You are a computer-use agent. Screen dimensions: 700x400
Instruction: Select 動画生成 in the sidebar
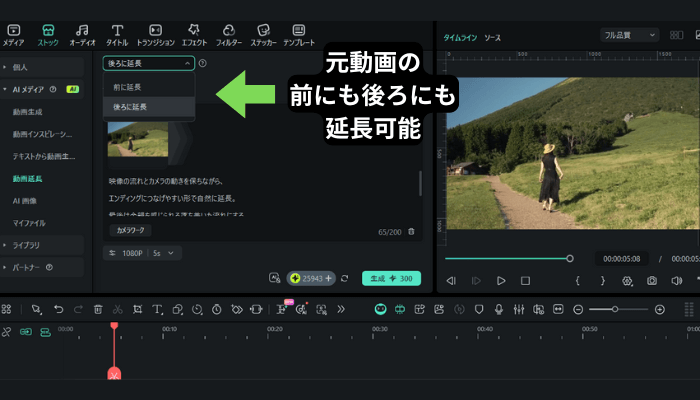[x=30, y=111]
